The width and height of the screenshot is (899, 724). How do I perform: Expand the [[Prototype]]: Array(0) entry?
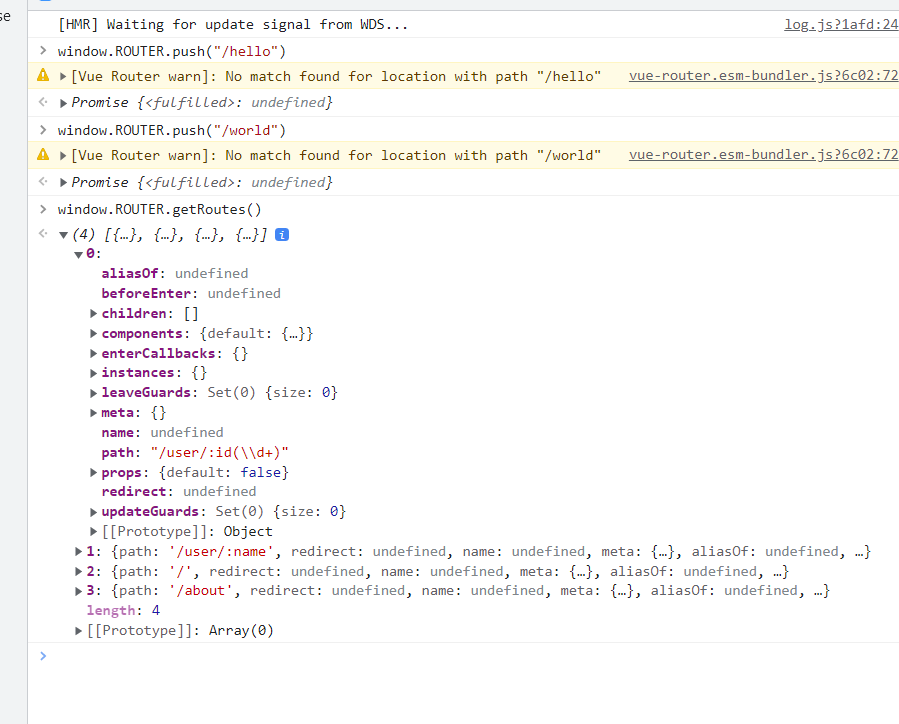[x=79, y=630]
